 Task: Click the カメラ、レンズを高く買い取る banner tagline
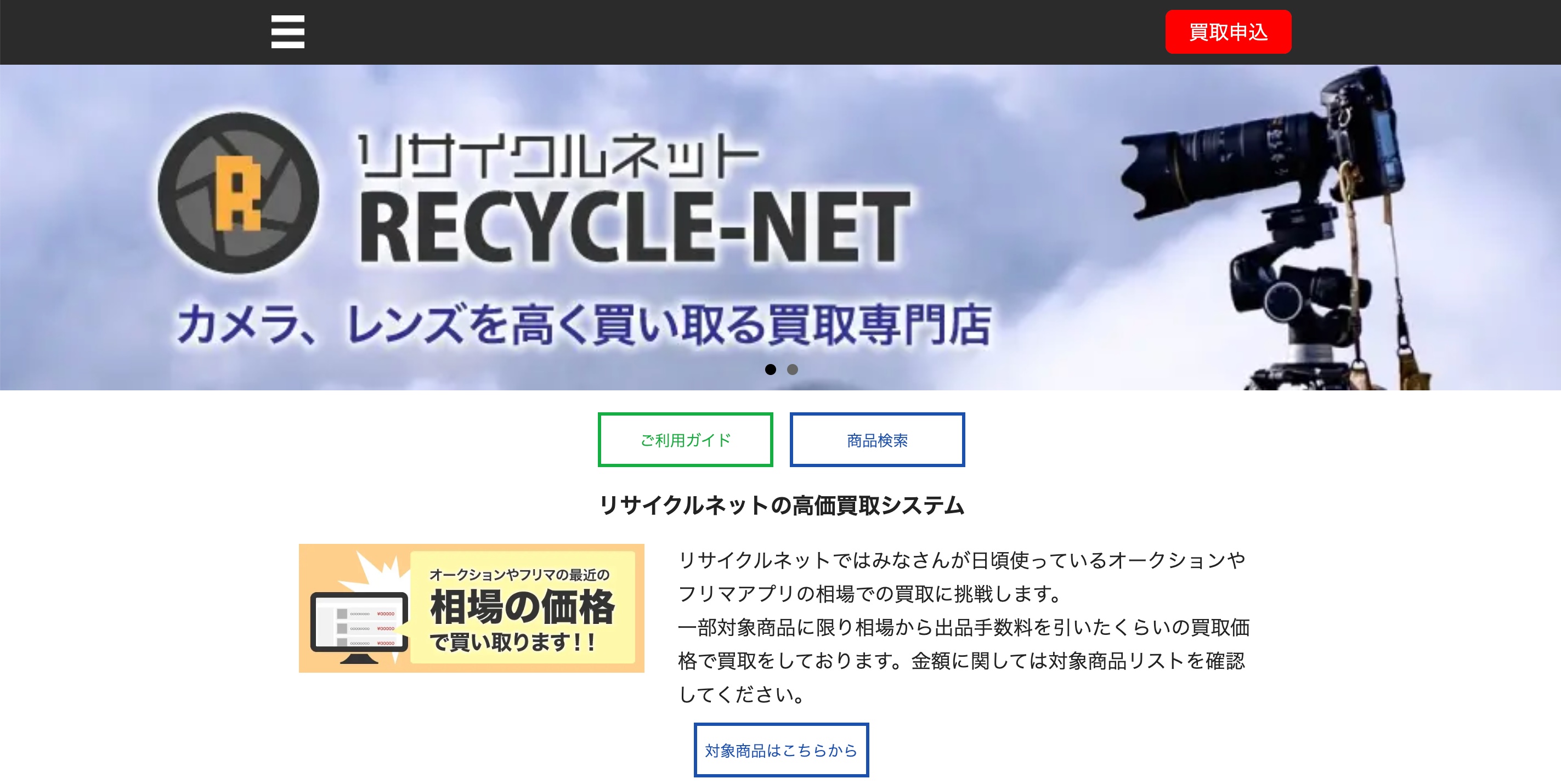click(x=584, y=325)
